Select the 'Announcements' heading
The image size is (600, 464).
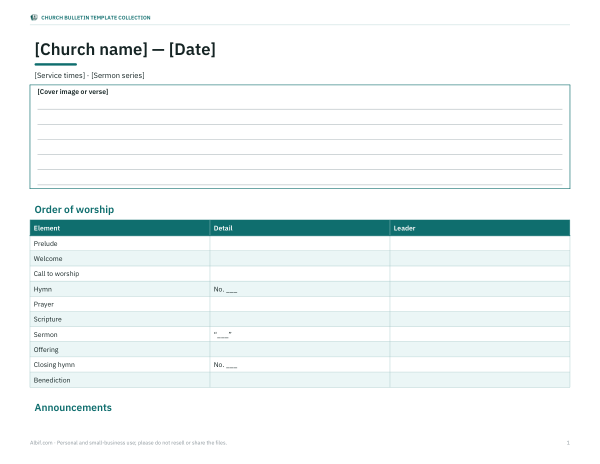(73, 408)
